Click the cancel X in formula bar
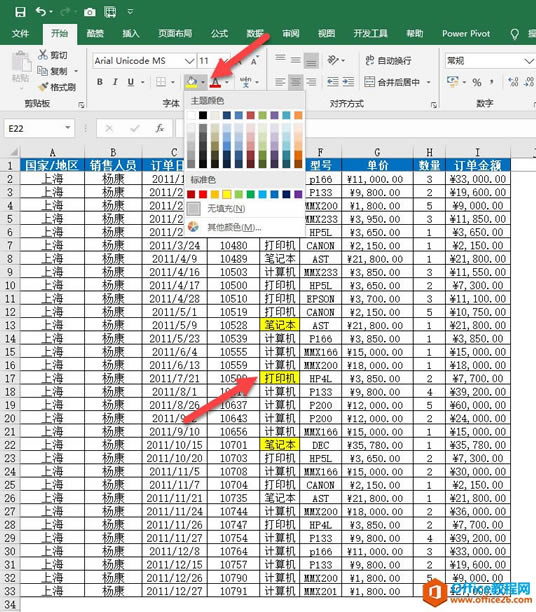Image resolution: width=536 pixels, height=612 pixels. coord(109,128)
